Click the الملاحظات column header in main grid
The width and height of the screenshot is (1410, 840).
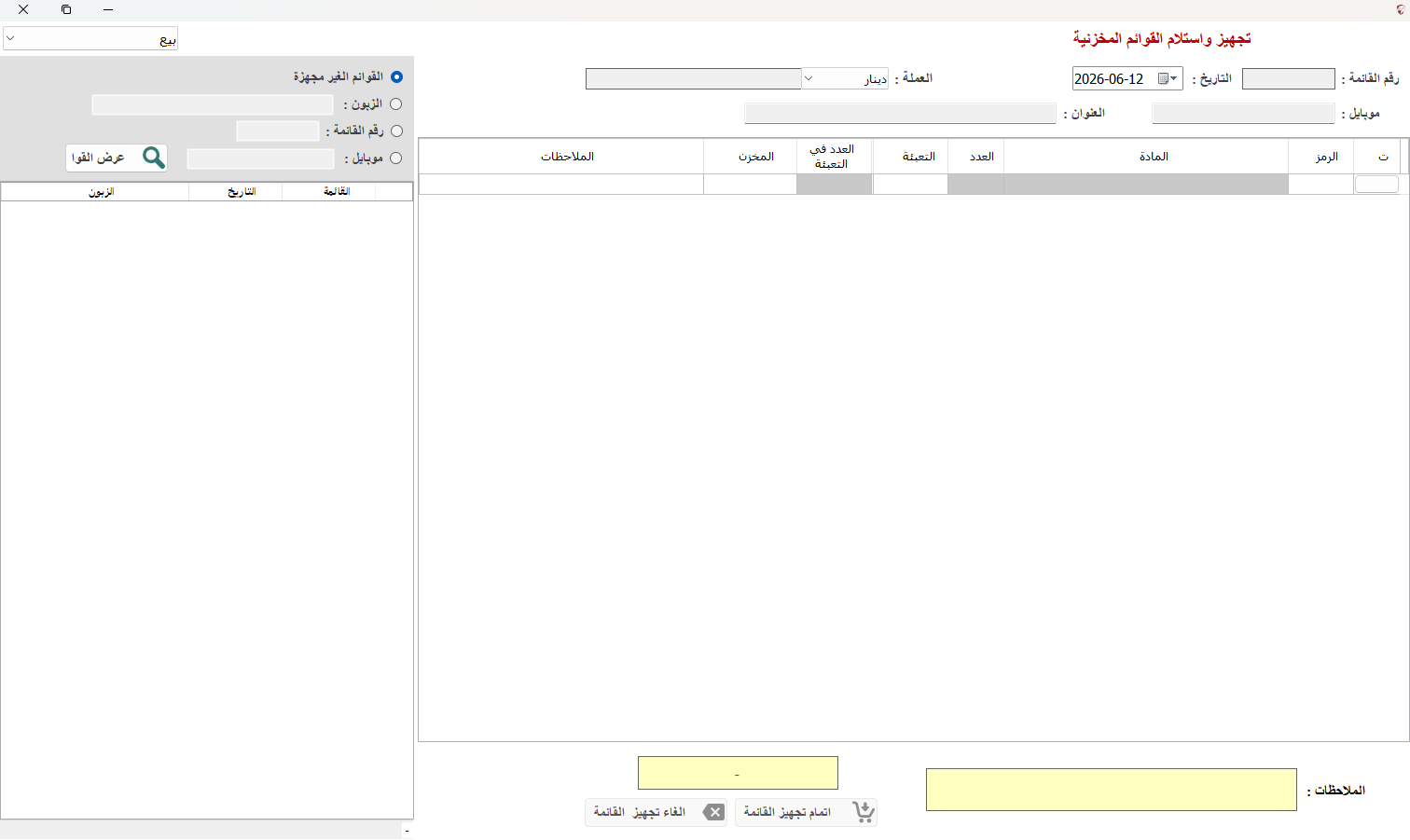click(x=561, y=157)
